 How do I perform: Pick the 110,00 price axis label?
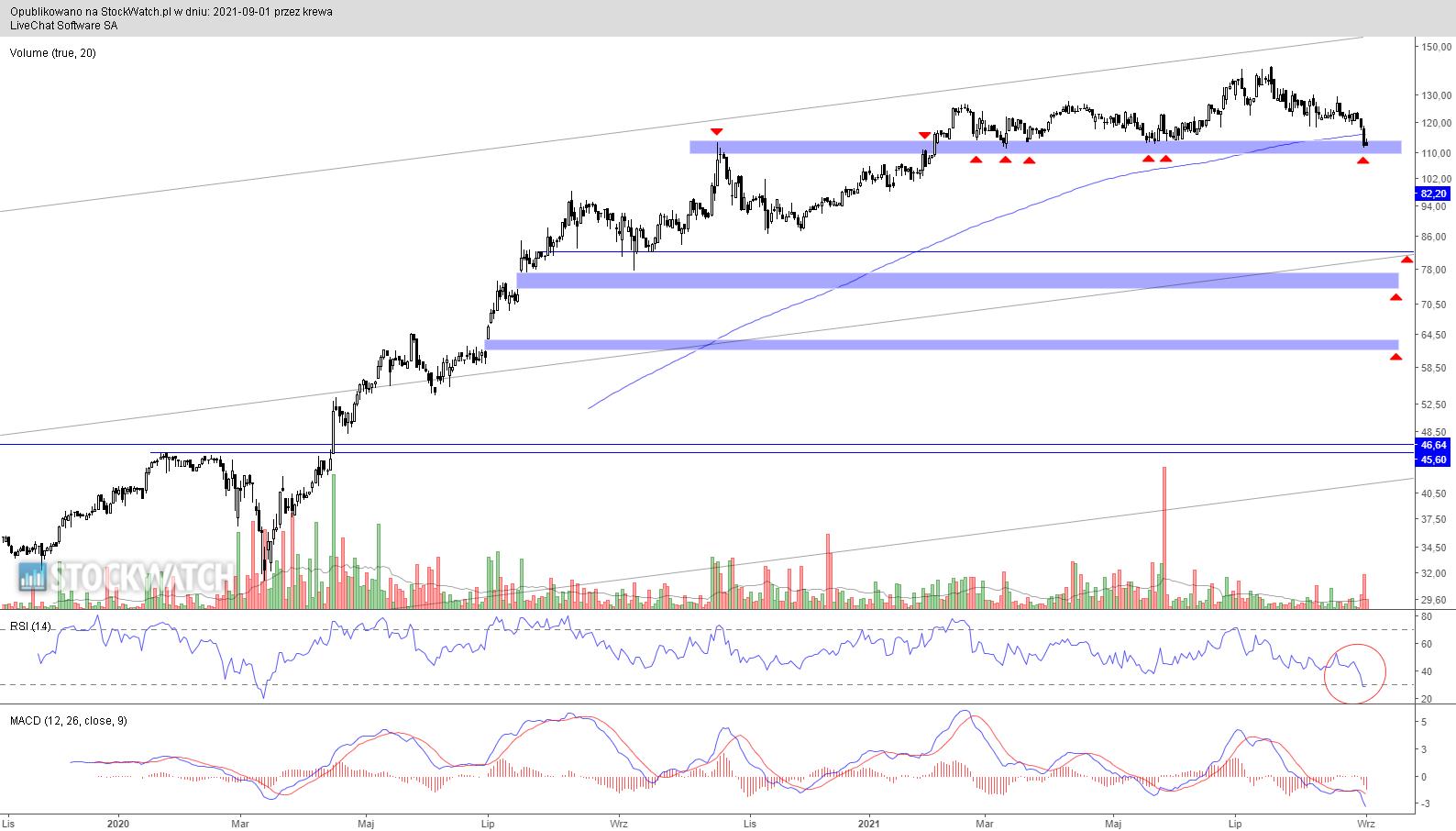(x=1436, y=153)
